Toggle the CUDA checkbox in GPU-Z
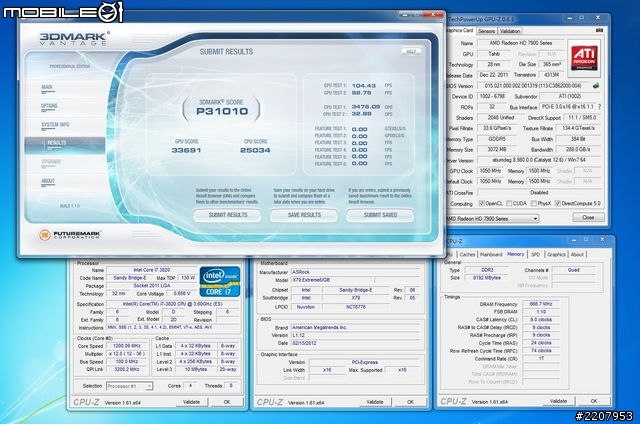 tap(509, 203)
